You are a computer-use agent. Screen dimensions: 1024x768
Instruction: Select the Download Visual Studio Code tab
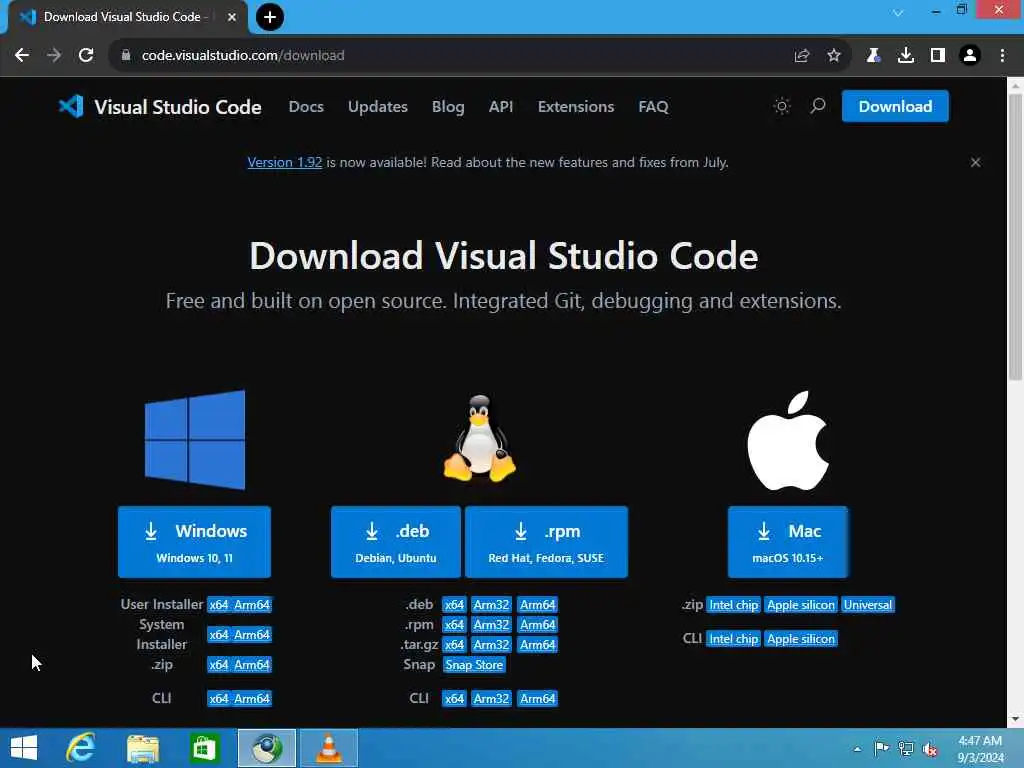point(121,17)
